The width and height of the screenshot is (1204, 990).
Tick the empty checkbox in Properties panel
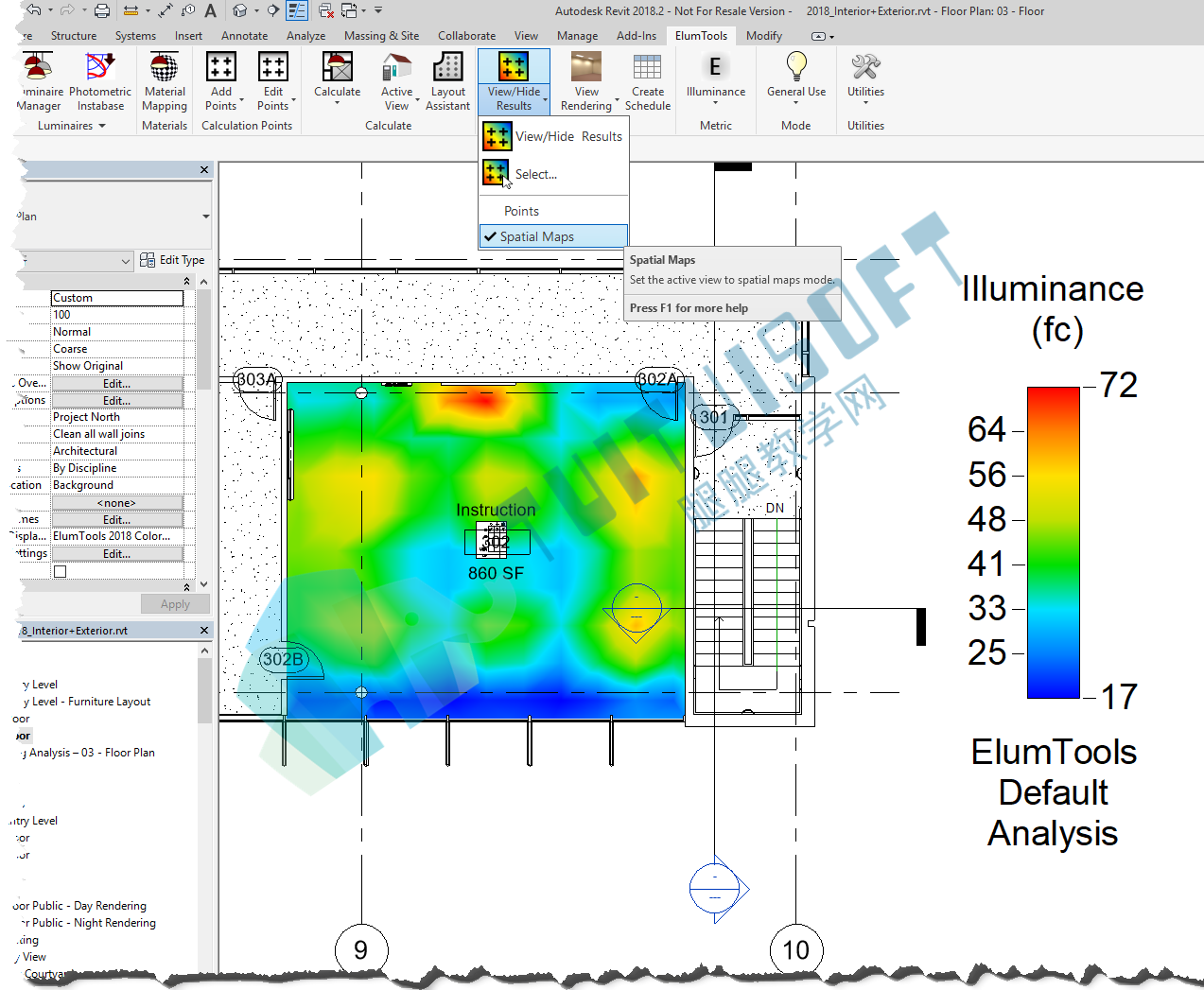click(x=60, y=571)
